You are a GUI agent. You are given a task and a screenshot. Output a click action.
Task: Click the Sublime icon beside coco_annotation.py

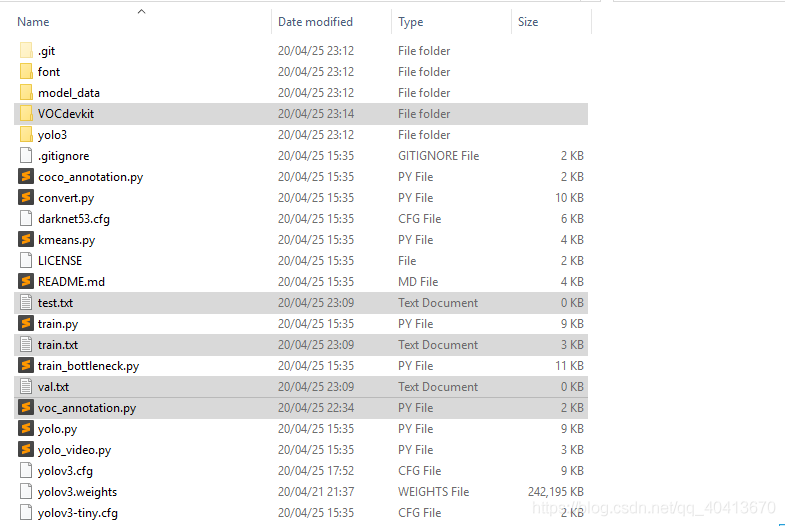(x=26, y=177)
